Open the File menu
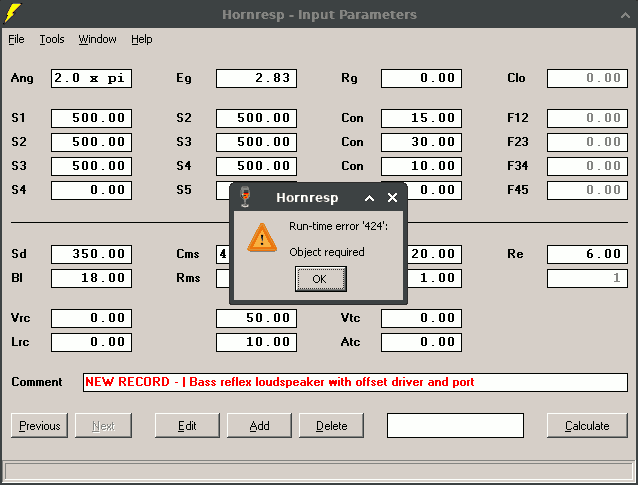Image resolution: width=638 pixels, height=485 pixels. point(16,39)
